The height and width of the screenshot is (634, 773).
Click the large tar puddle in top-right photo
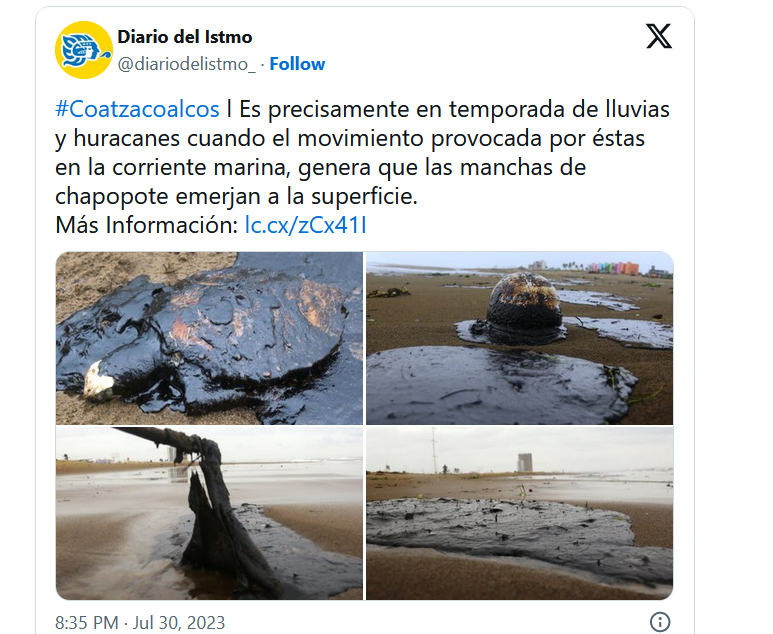pos(500,384)
